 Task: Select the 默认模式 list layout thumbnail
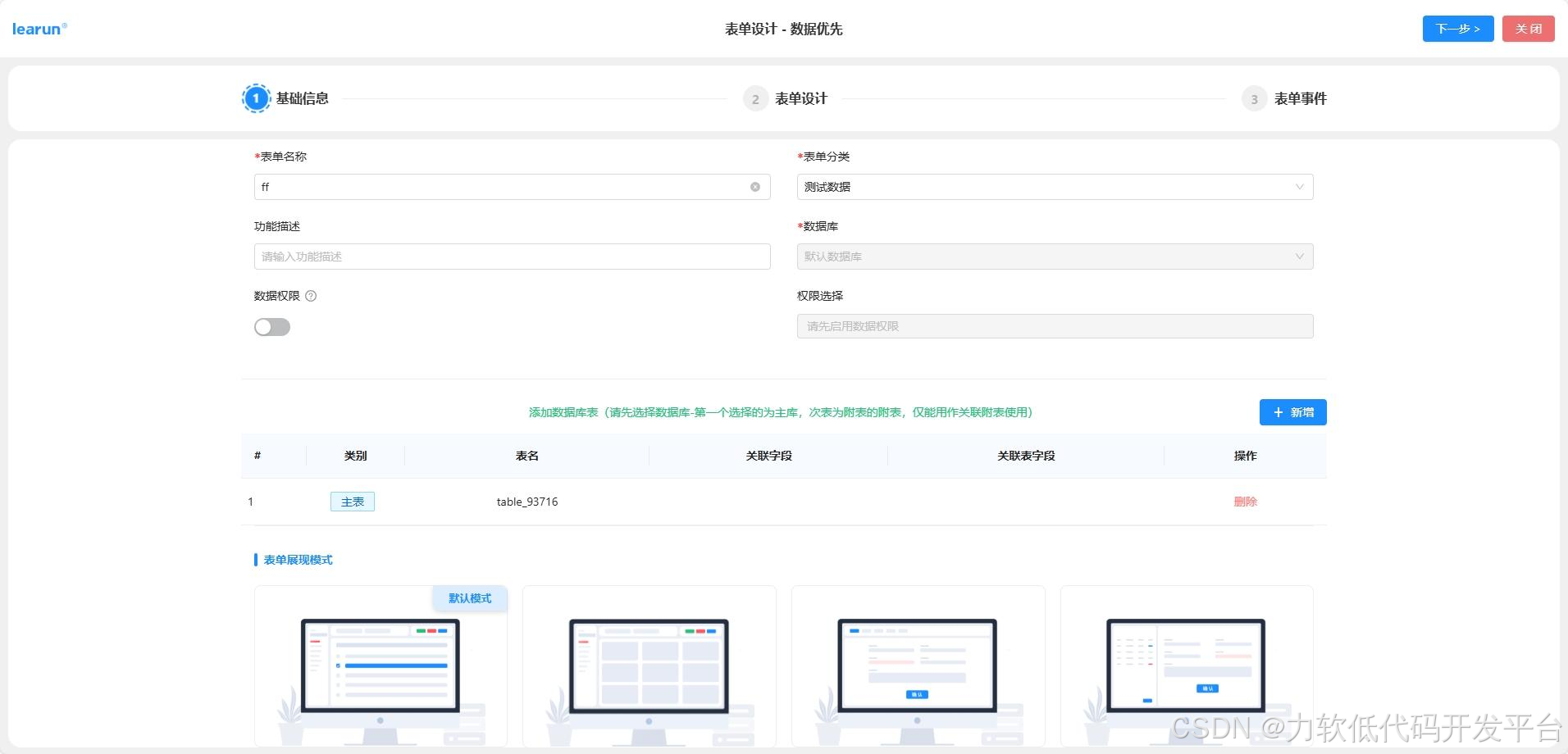(x=381, y=665)
